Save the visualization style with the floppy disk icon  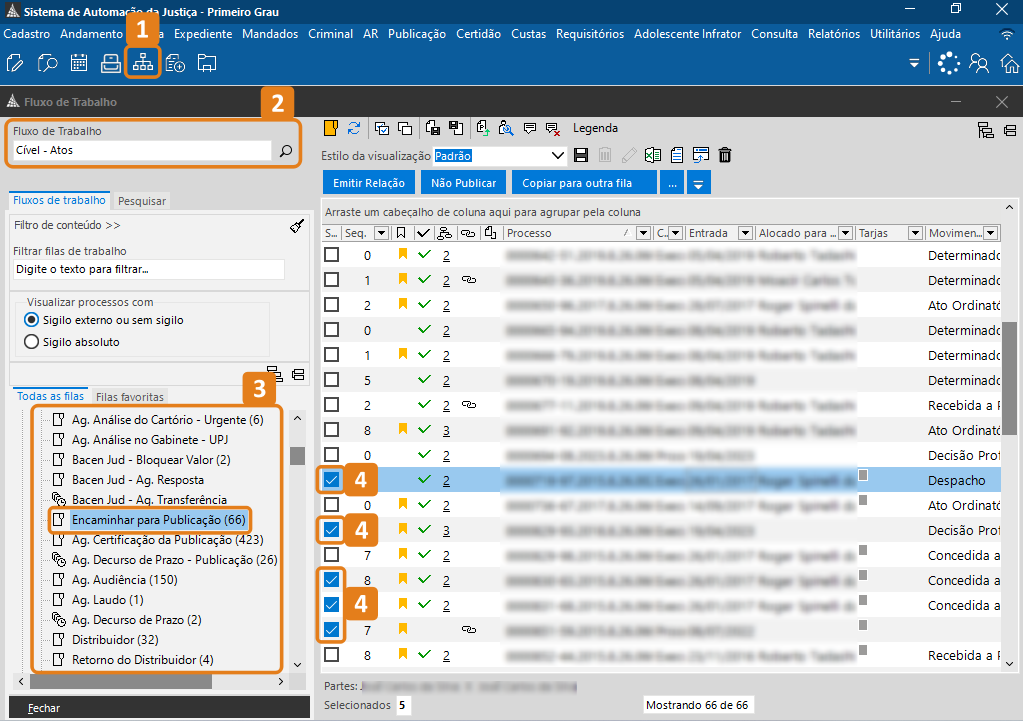pyautogui.click(x=581, y=155)
